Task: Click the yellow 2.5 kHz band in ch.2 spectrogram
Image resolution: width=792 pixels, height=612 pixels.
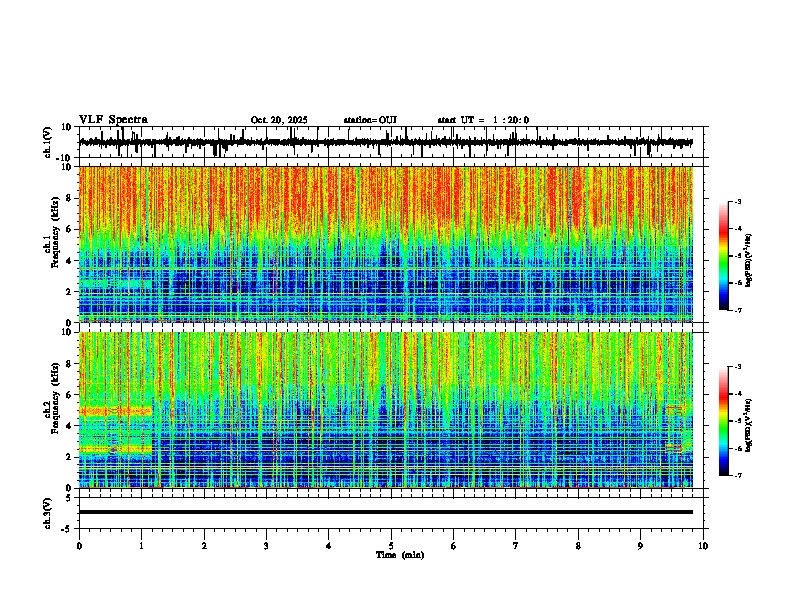Action: pos(116,448)
